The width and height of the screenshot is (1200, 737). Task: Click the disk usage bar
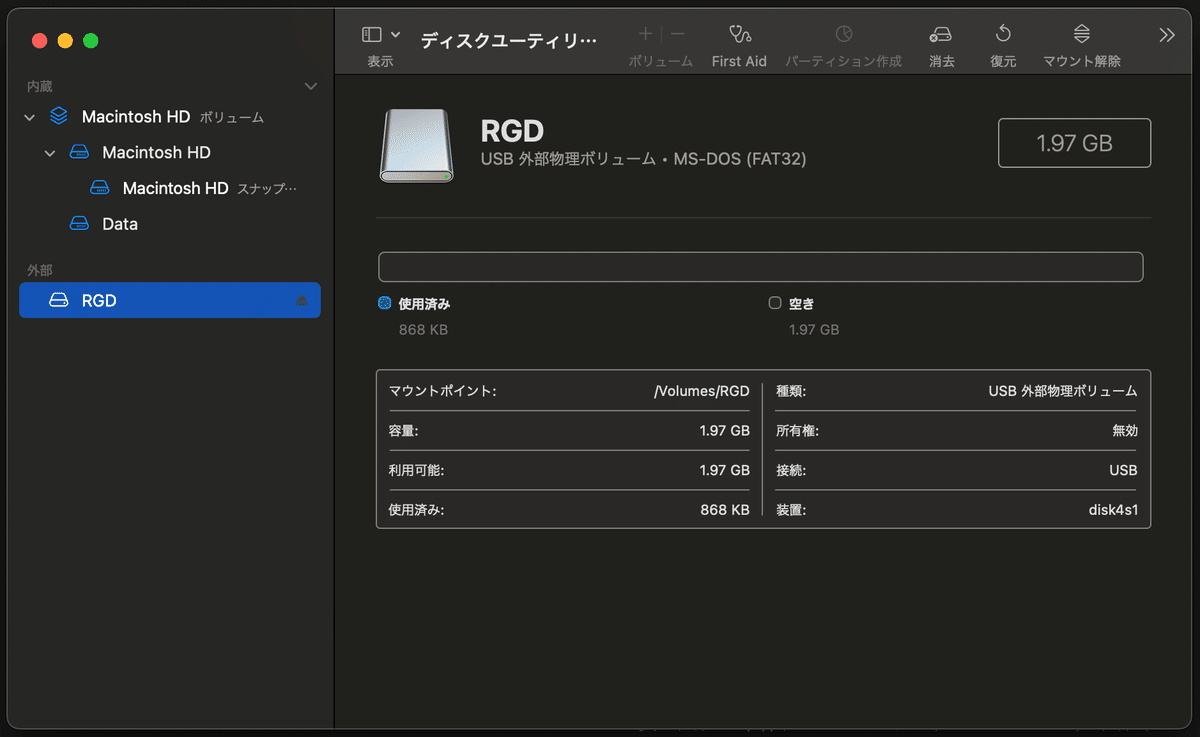coord(761,267)
